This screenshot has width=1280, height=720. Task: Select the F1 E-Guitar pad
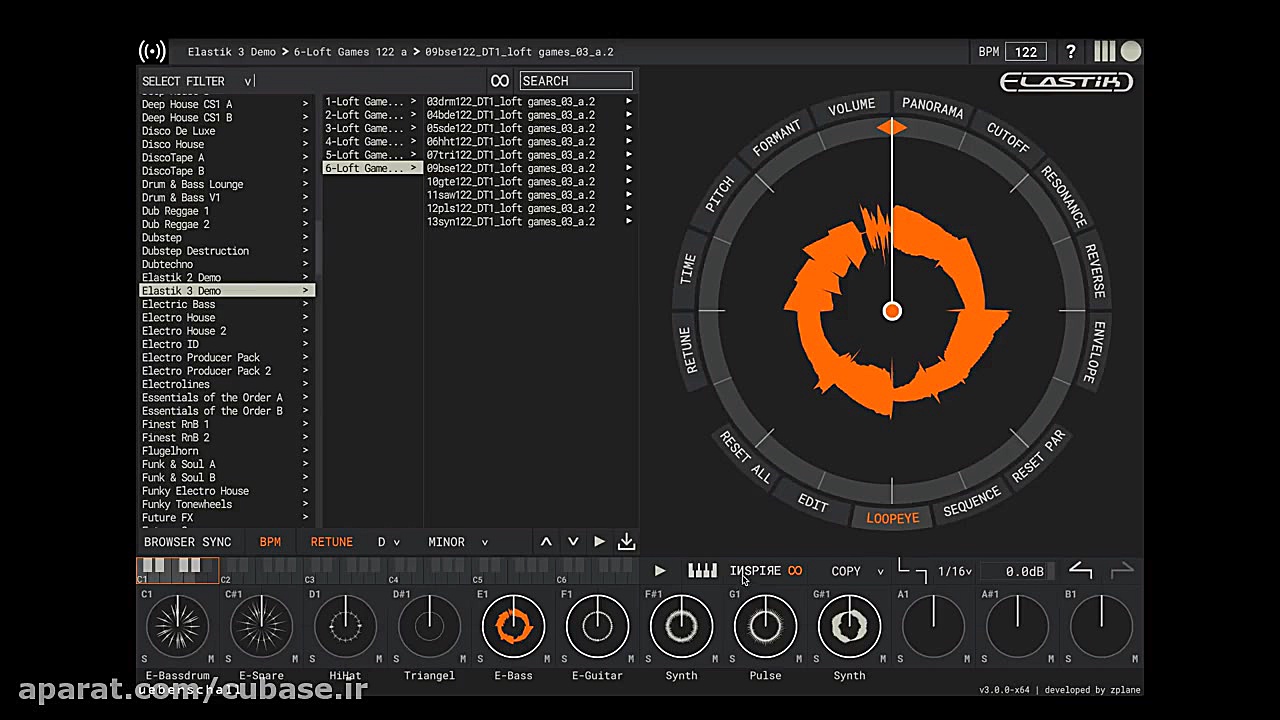(x=598, y=627)
